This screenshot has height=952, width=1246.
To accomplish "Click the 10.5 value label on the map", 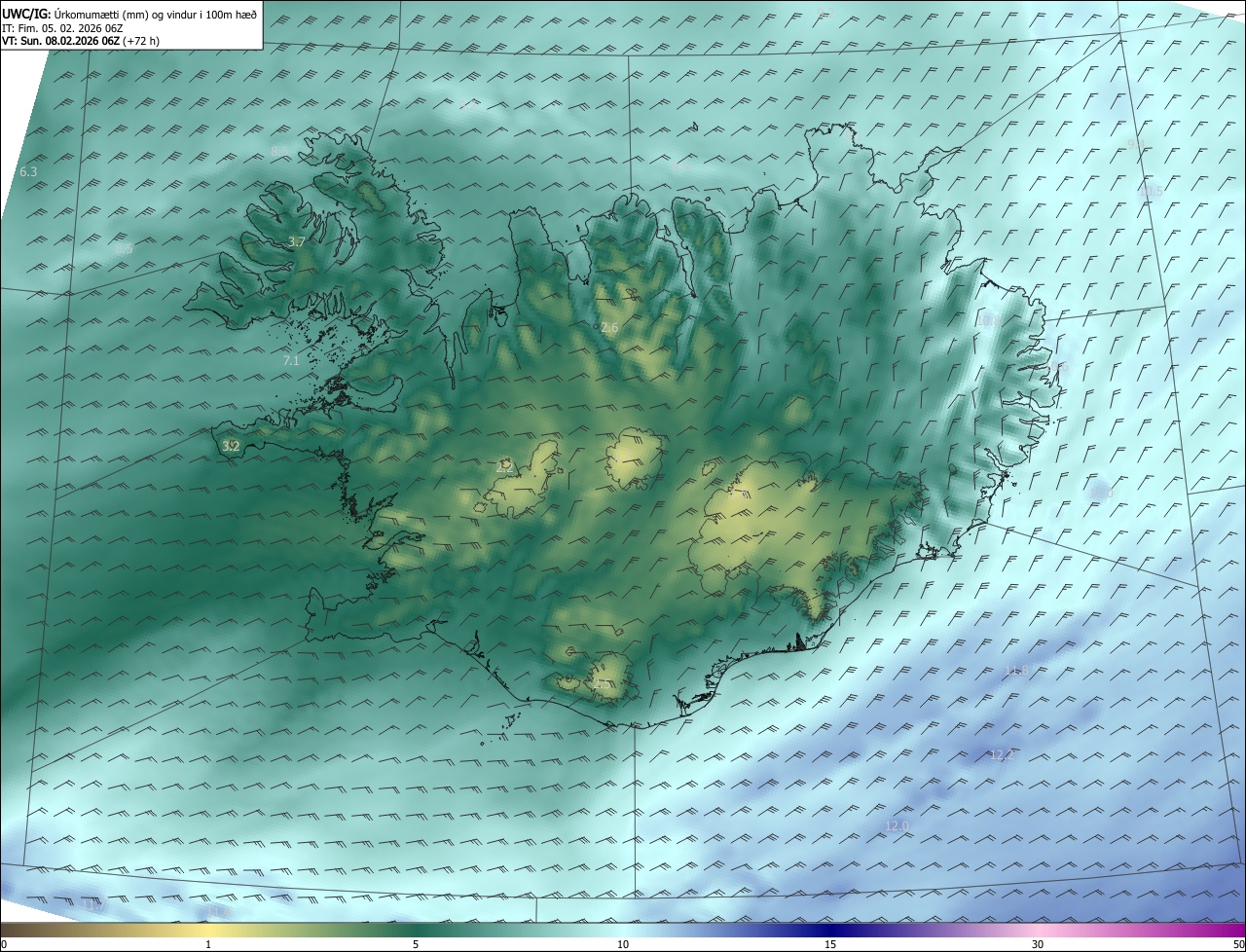I will point(1151,191).
